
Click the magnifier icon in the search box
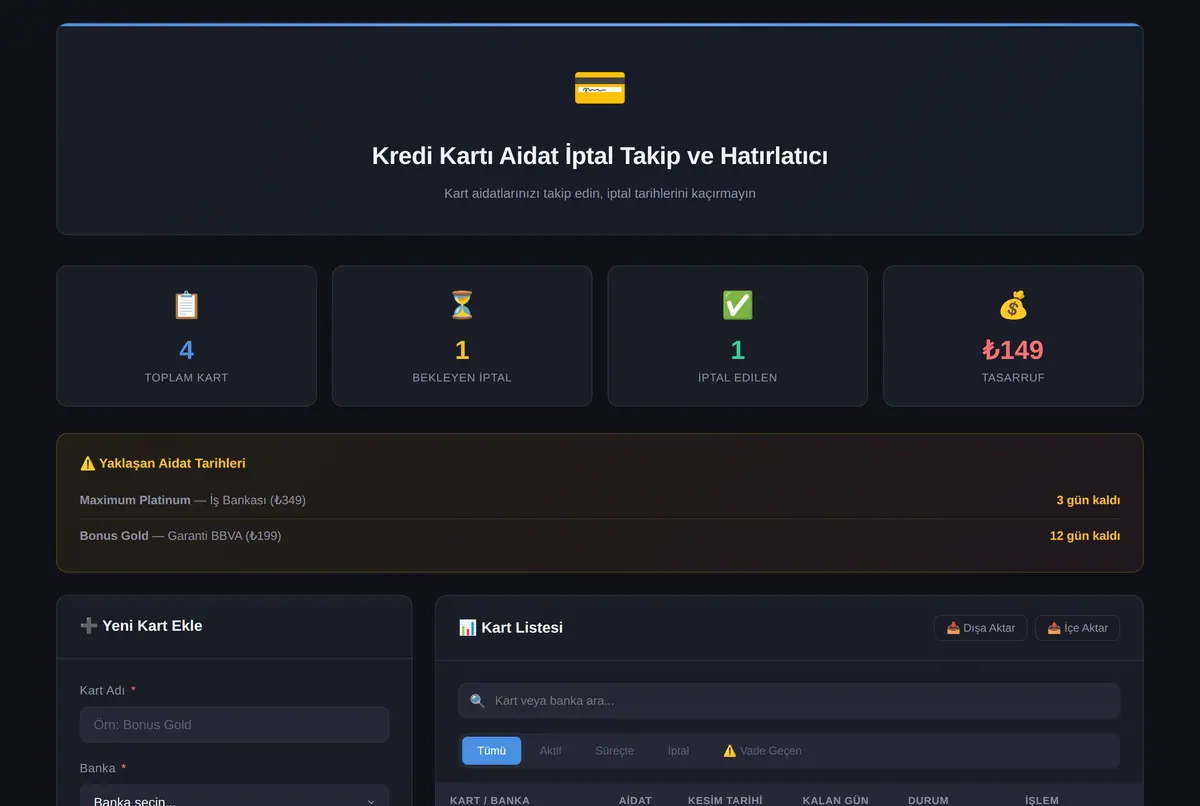[478, 701]
